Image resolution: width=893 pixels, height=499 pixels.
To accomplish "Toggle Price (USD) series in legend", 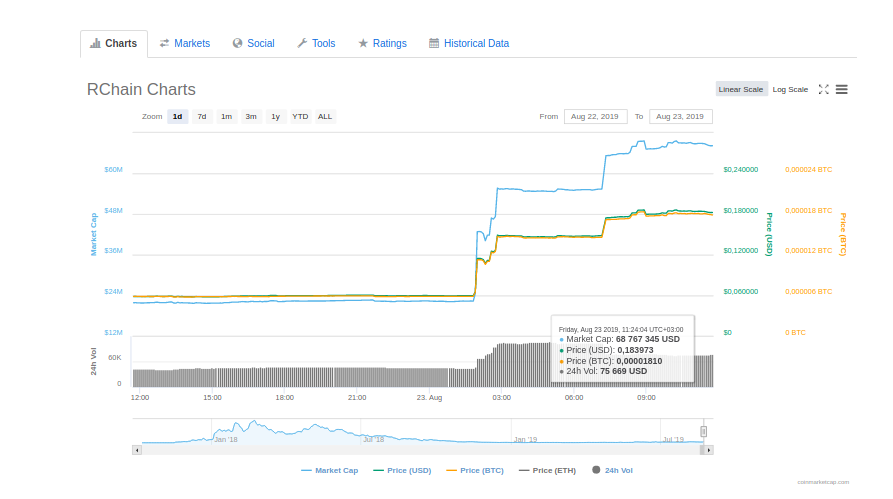I will tap(402, 471).
